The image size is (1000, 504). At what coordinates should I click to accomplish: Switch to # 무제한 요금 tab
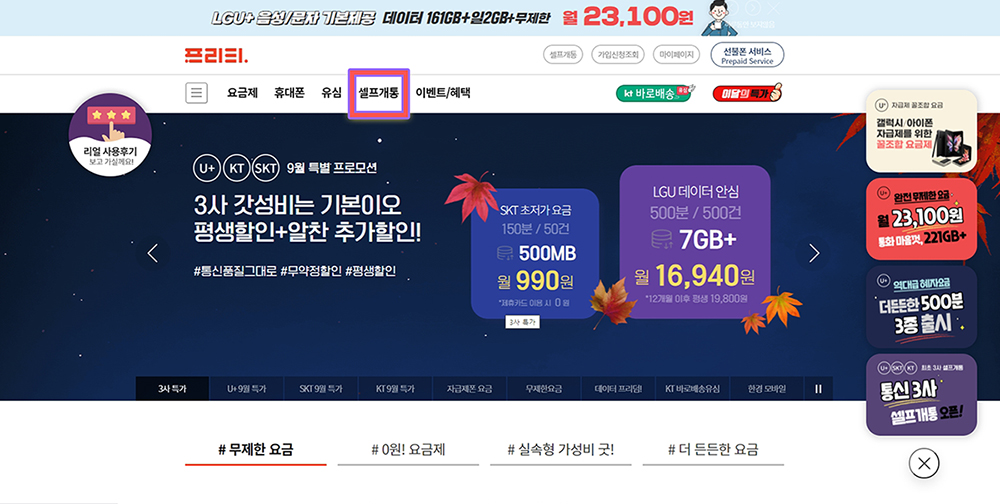point(256,450)
